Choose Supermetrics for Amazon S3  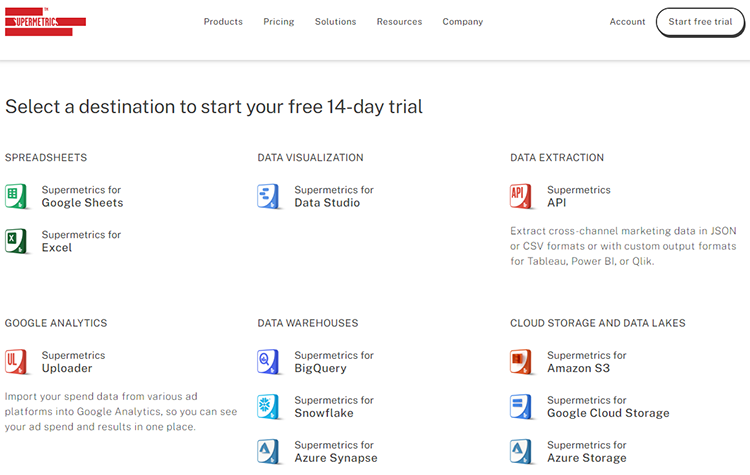click(x=587, y=362)
